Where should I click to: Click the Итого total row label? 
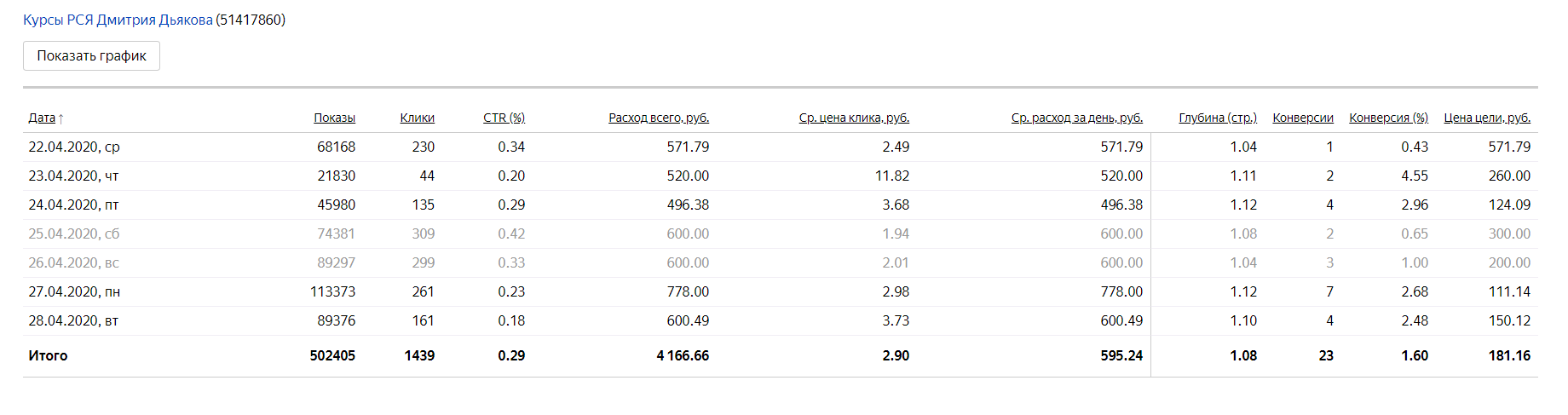pos(48,355)
